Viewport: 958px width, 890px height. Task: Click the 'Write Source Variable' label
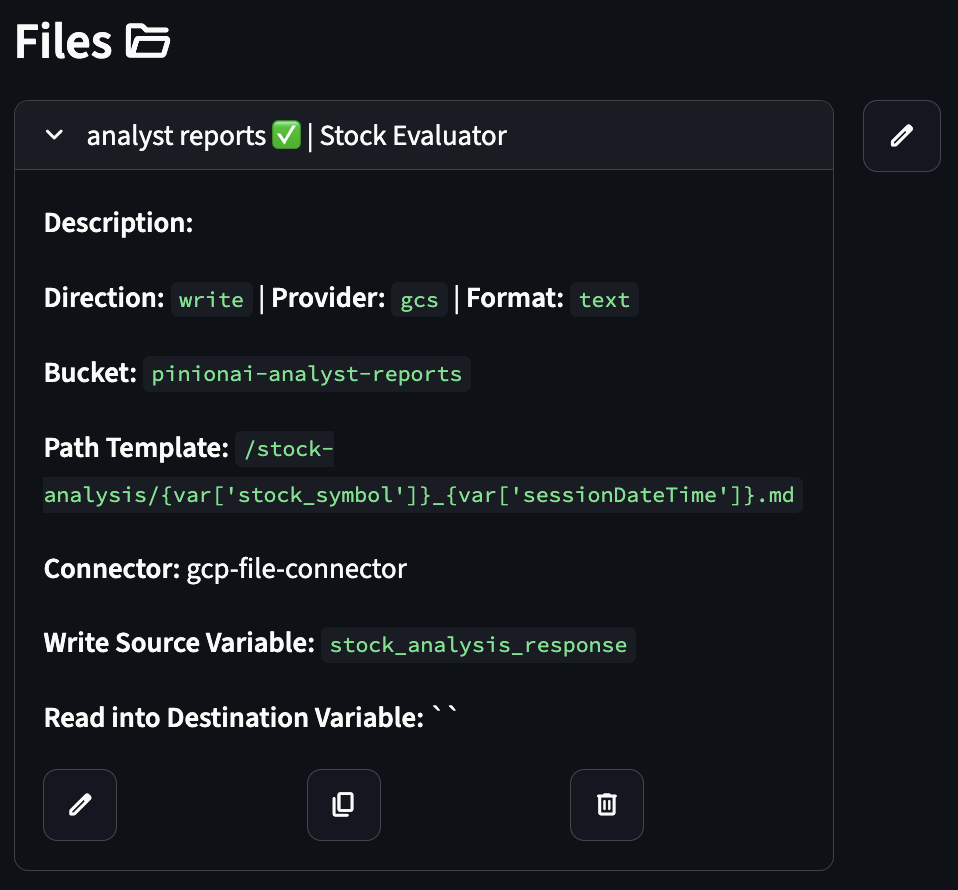[x=179, y=643]
